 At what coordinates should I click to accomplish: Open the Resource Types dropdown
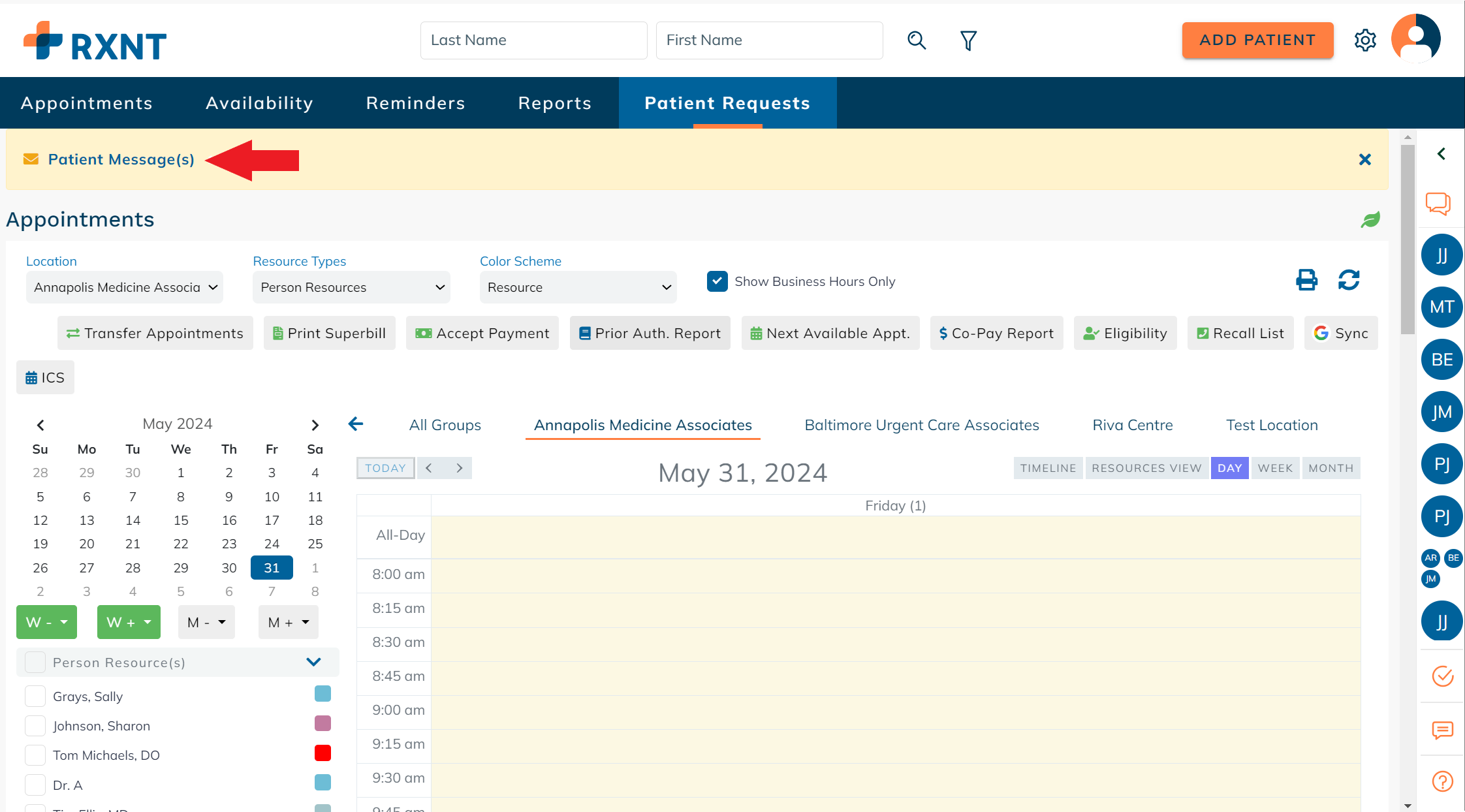pos(351,287)
